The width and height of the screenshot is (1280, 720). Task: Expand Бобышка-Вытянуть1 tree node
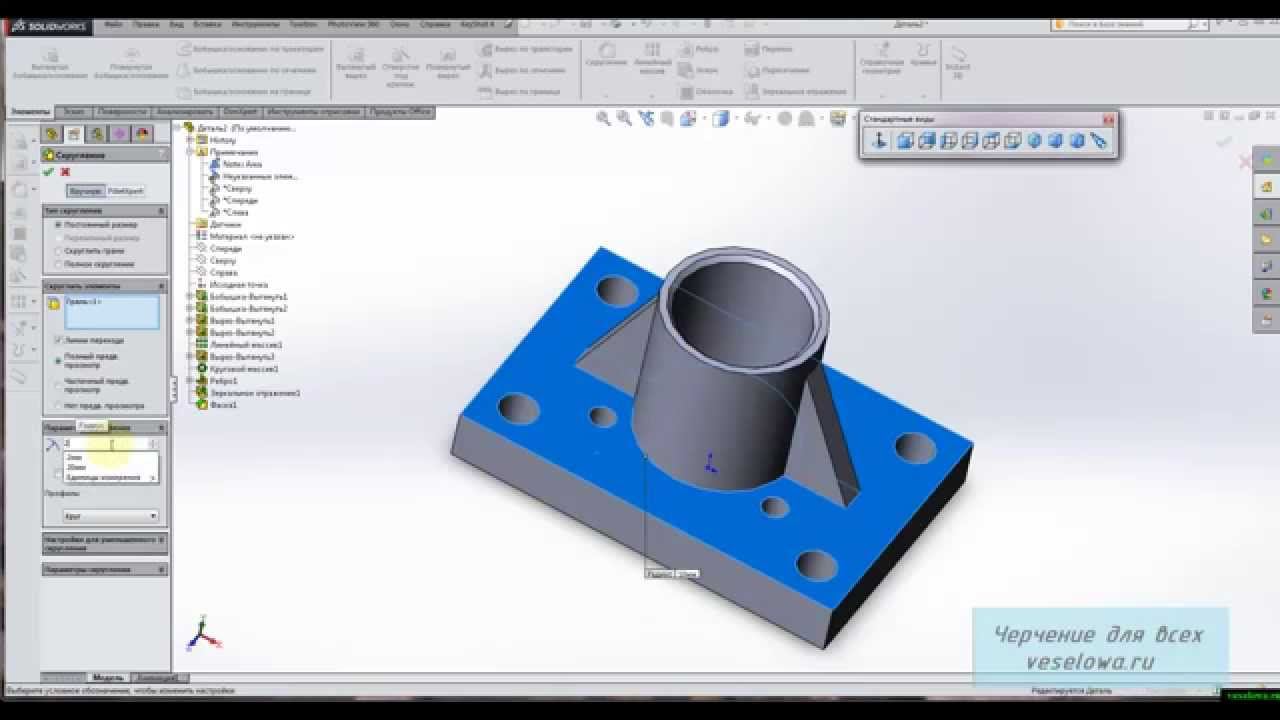pos(189,297)
